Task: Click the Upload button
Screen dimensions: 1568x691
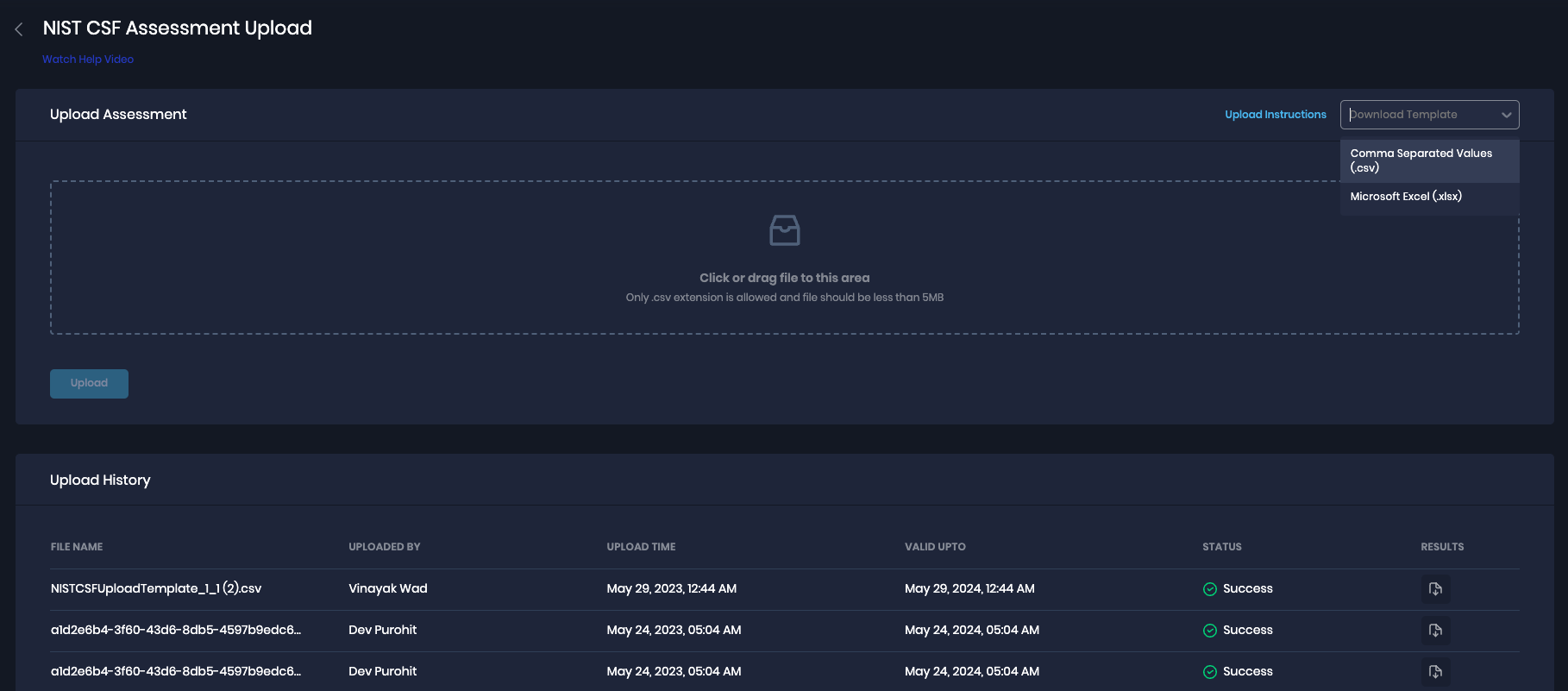Action: point(89,384)
